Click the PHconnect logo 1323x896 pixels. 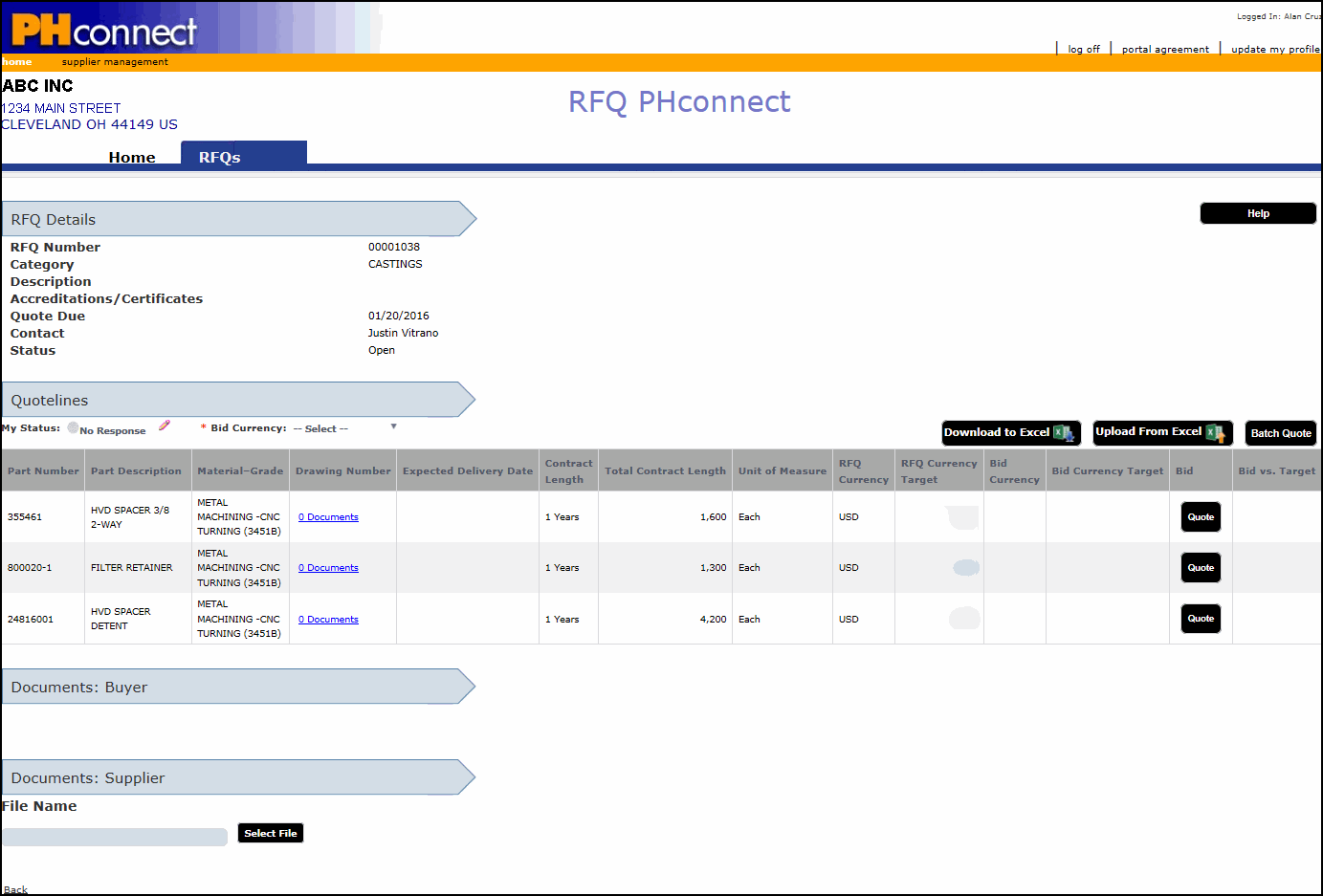pos(104,31)
